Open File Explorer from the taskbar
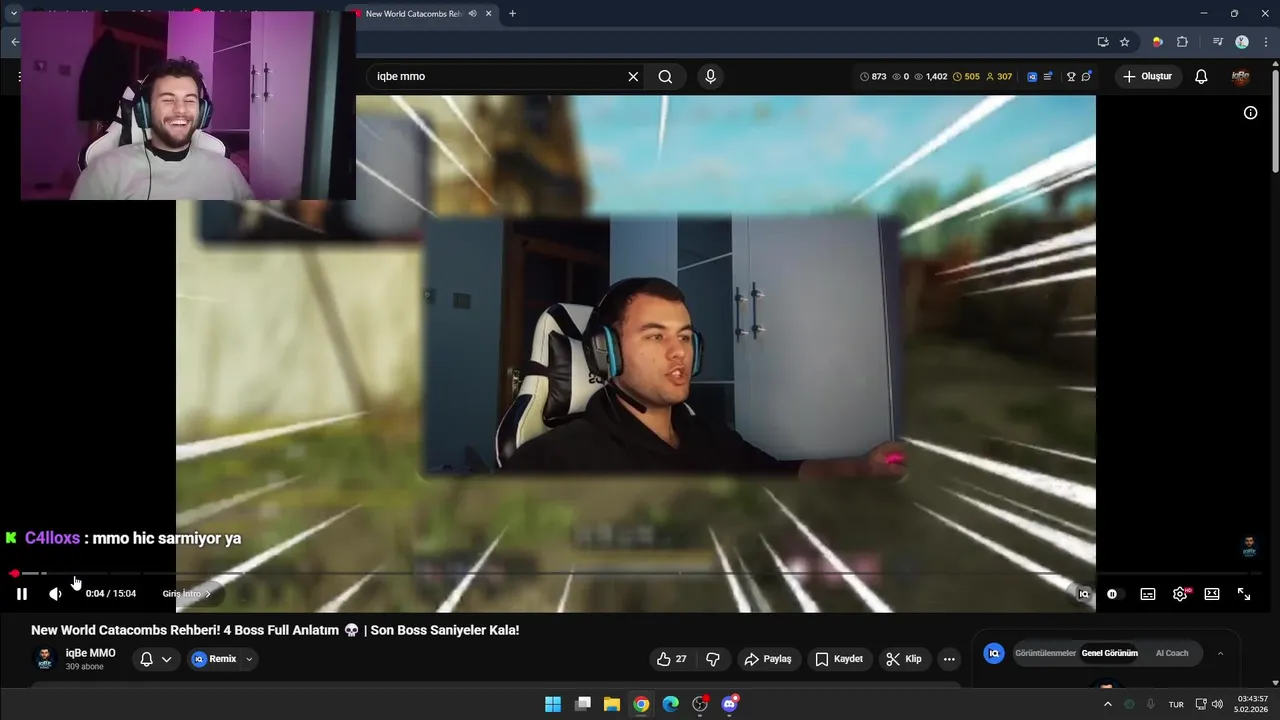Image resolution: width=1280 pixels, height=720 pixels. [612, 704]
